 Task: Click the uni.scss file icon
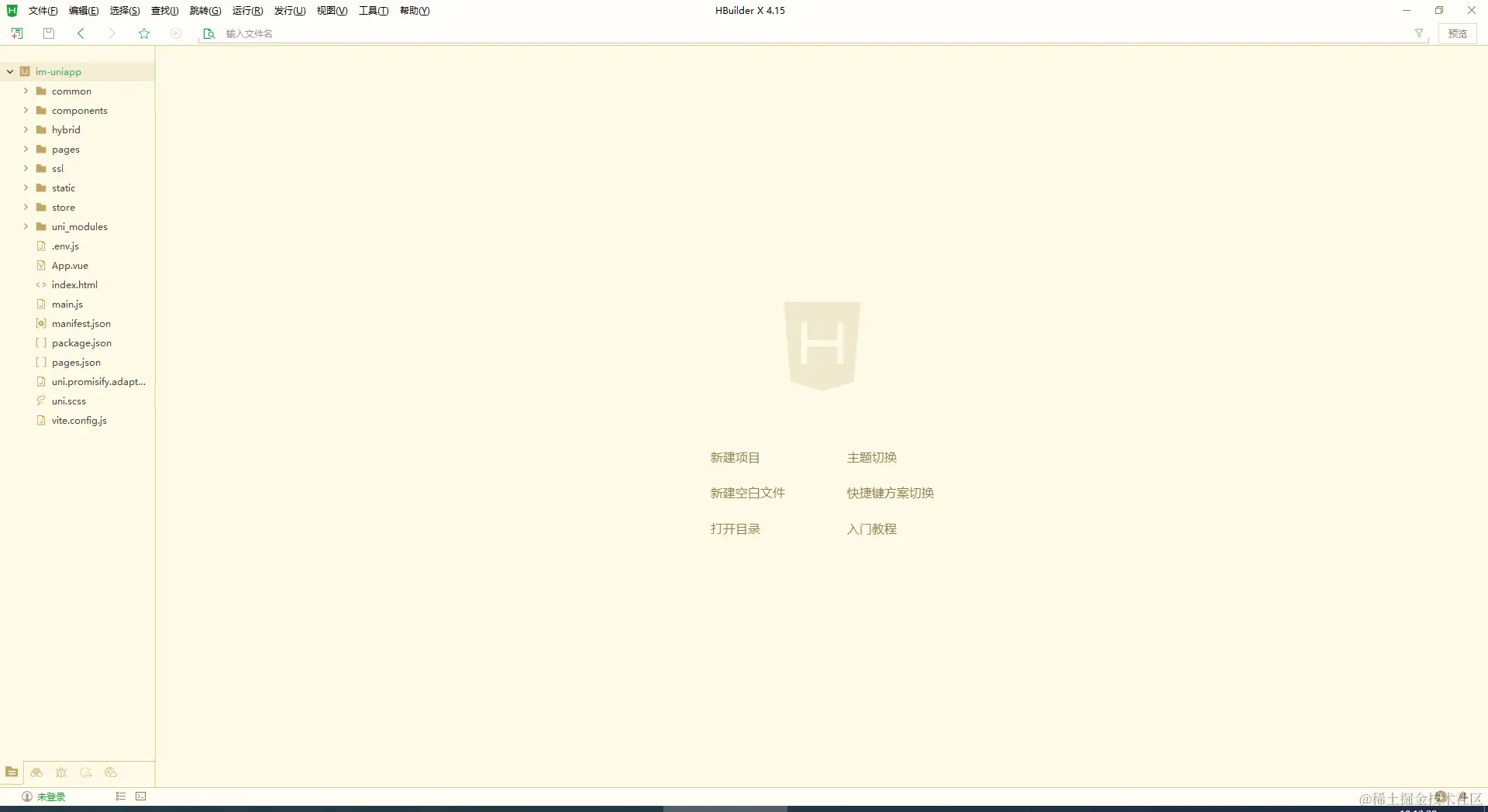pos(41,401)
